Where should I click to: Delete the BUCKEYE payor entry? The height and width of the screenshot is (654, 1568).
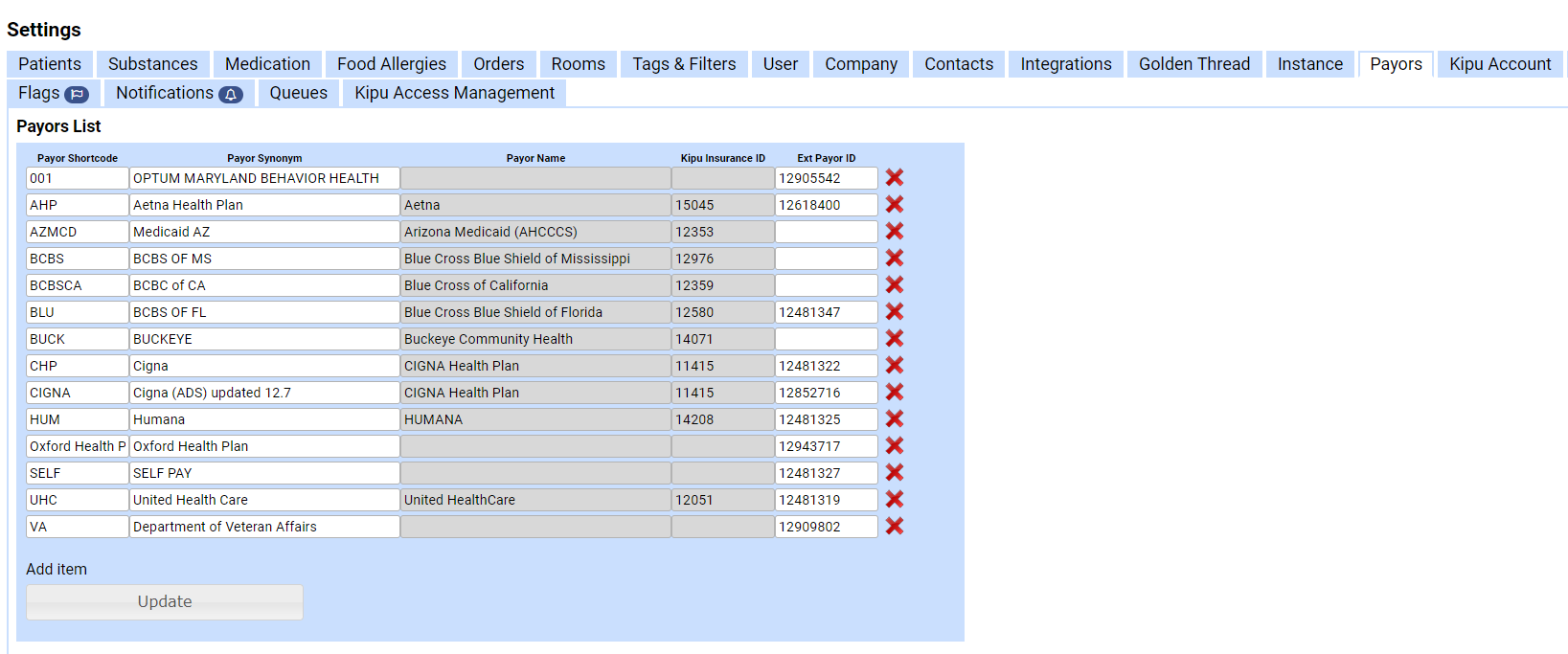(x=894, y=339)
